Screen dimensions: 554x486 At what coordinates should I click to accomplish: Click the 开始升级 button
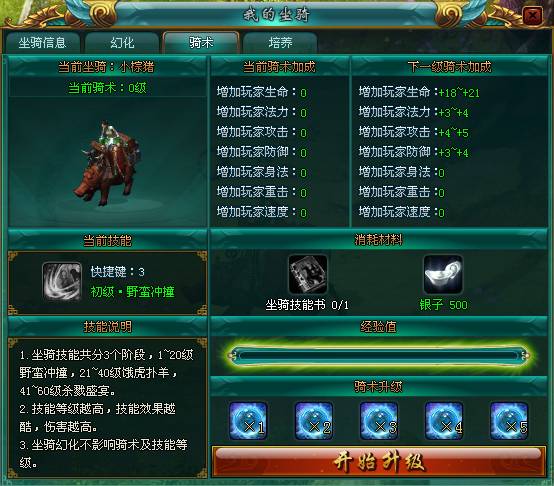(x=379, y=461)
